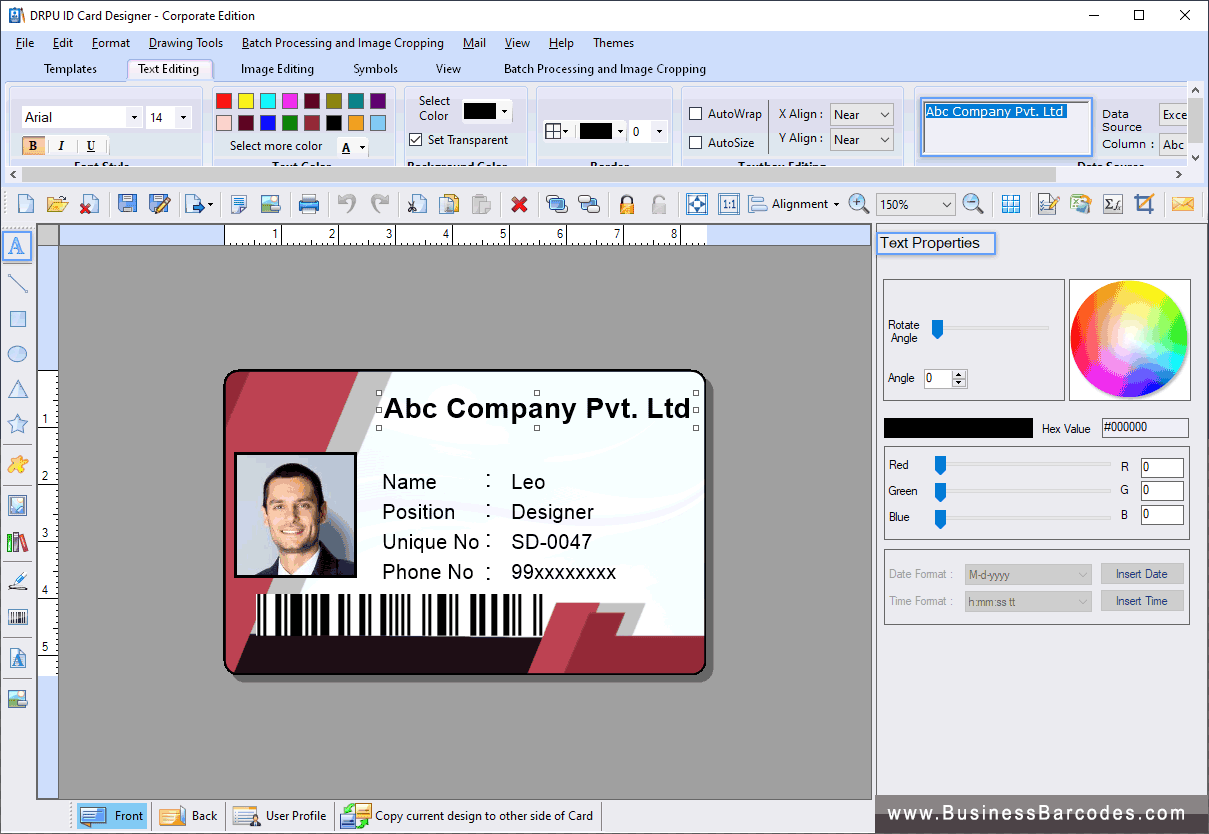Click the Print icon in the toolbar
The image size is (1209, 834).
pos(309,203)
